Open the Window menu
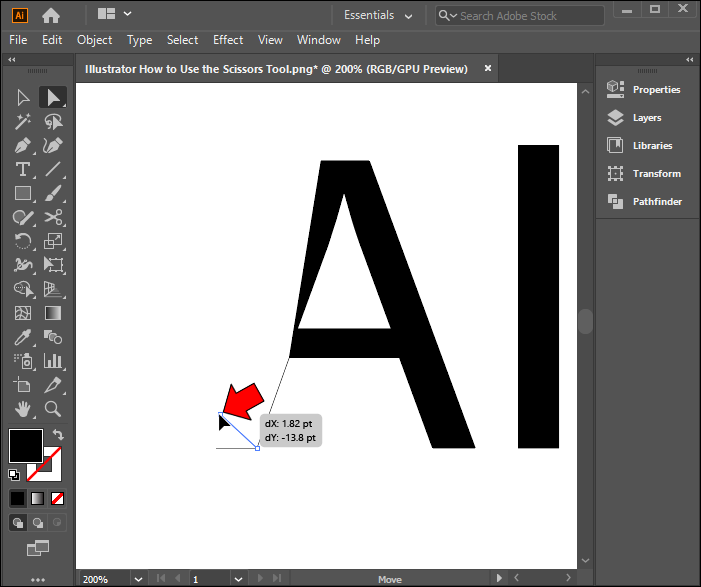The height and width of the screenshot is (587, 701). [319, 40]
